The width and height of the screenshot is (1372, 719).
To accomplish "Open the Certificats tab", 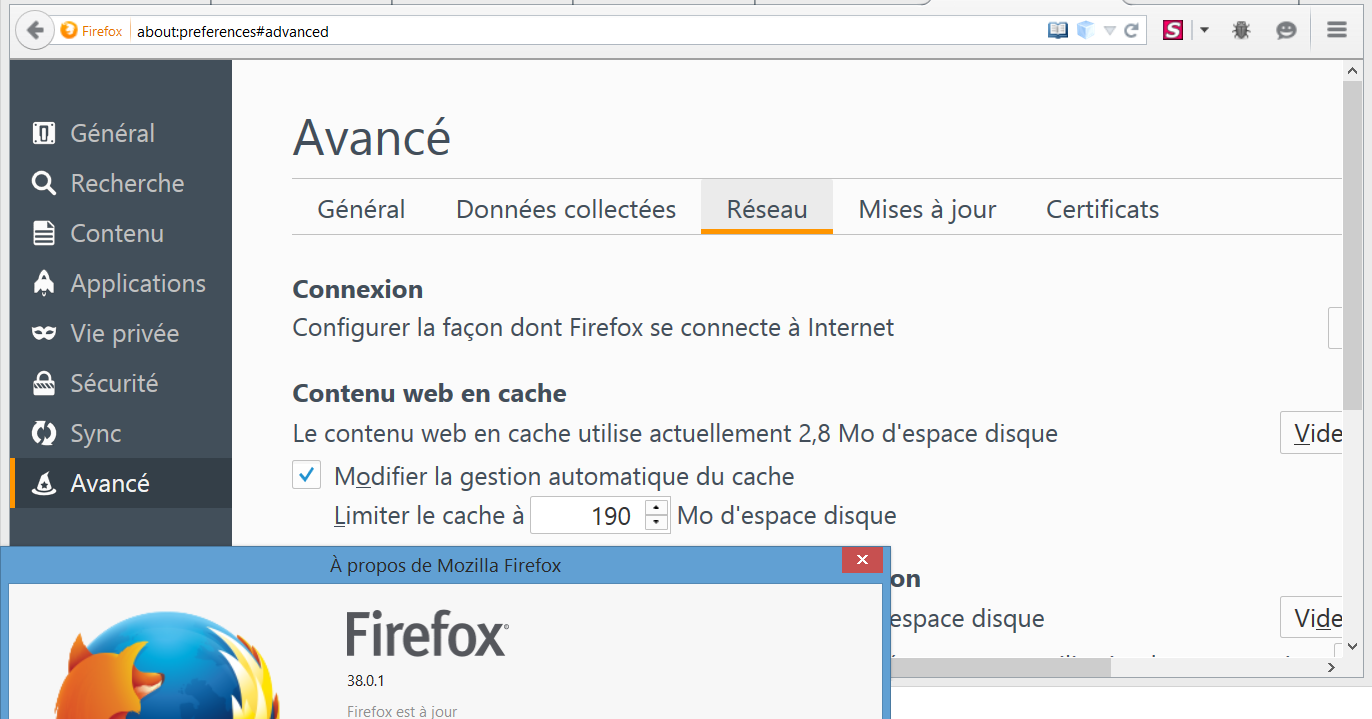I will [x=1102, y=209].
